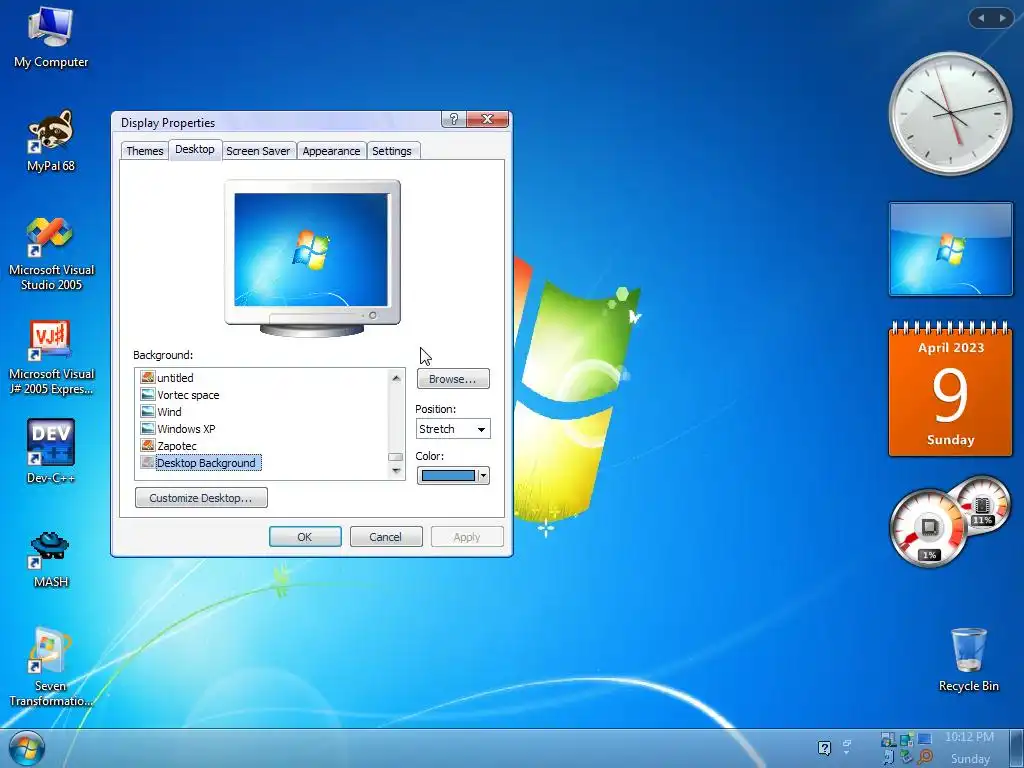Open the Position dropdown showing Stretch

453,429
